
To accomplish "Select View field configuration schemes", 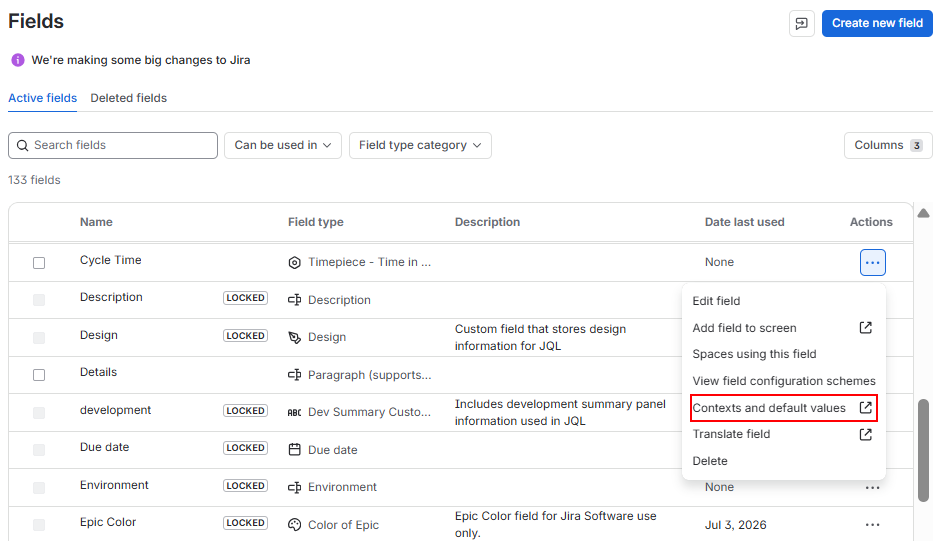I will pos(784,381).
